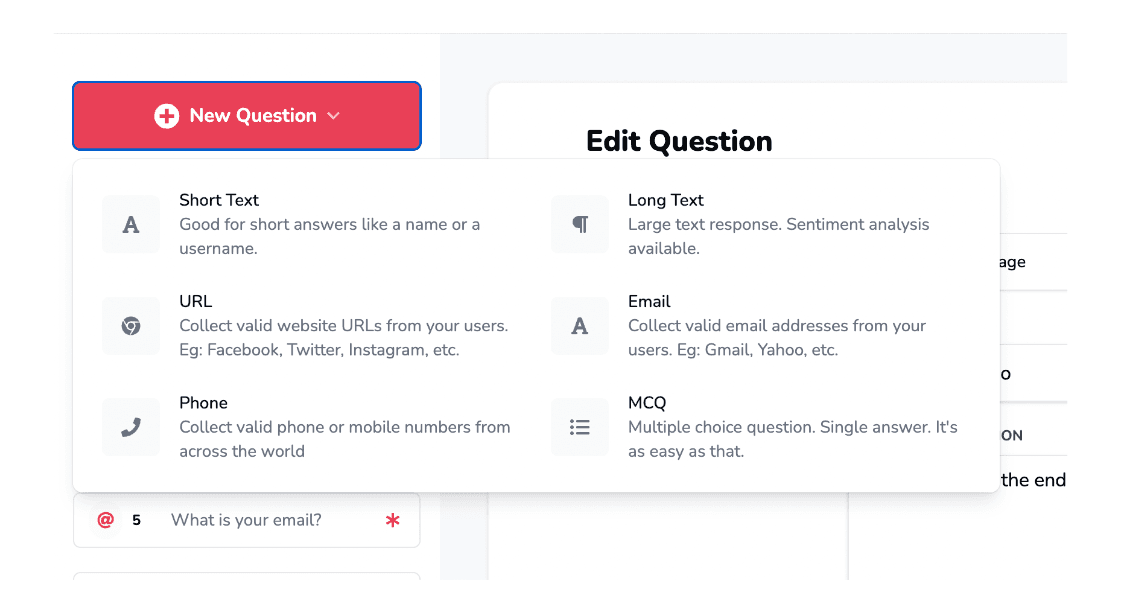1121x613 pixels.
Task: Select the MCQ question type title
Action: coord(647,403)
